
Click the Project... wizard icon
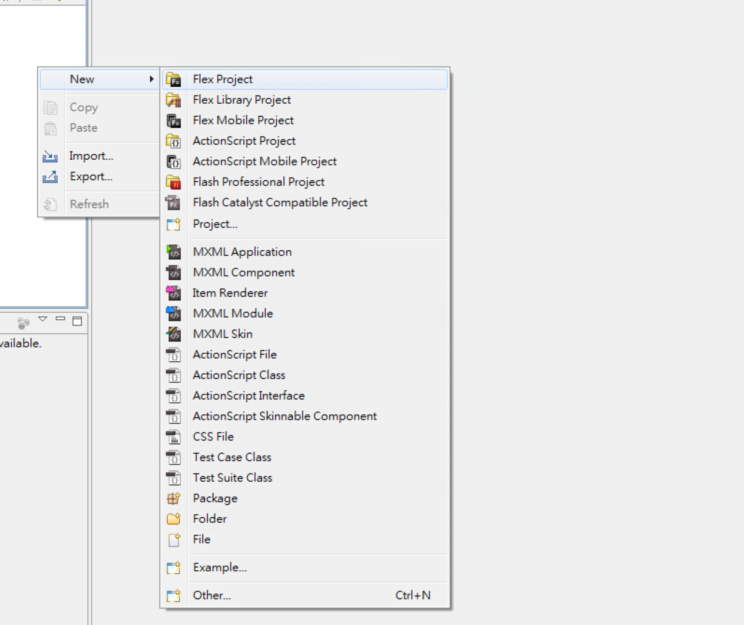[x=174, y=224]
